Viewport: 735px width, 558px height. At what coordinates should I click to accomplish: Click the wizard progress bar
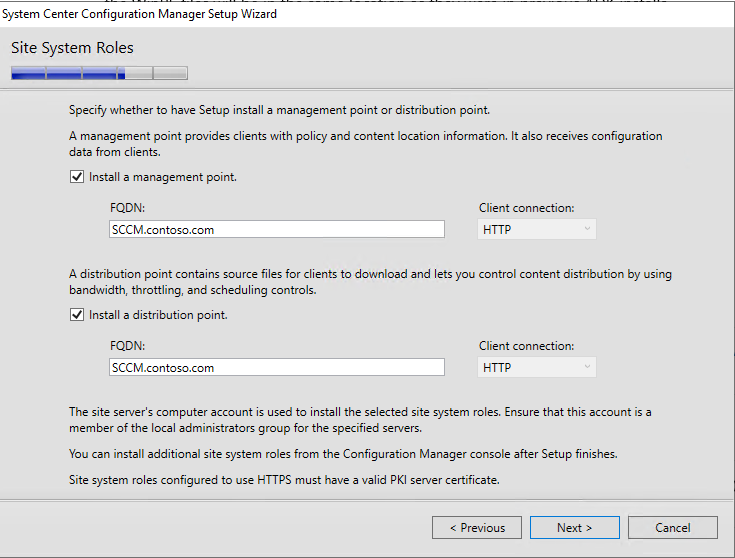(99, 73)
